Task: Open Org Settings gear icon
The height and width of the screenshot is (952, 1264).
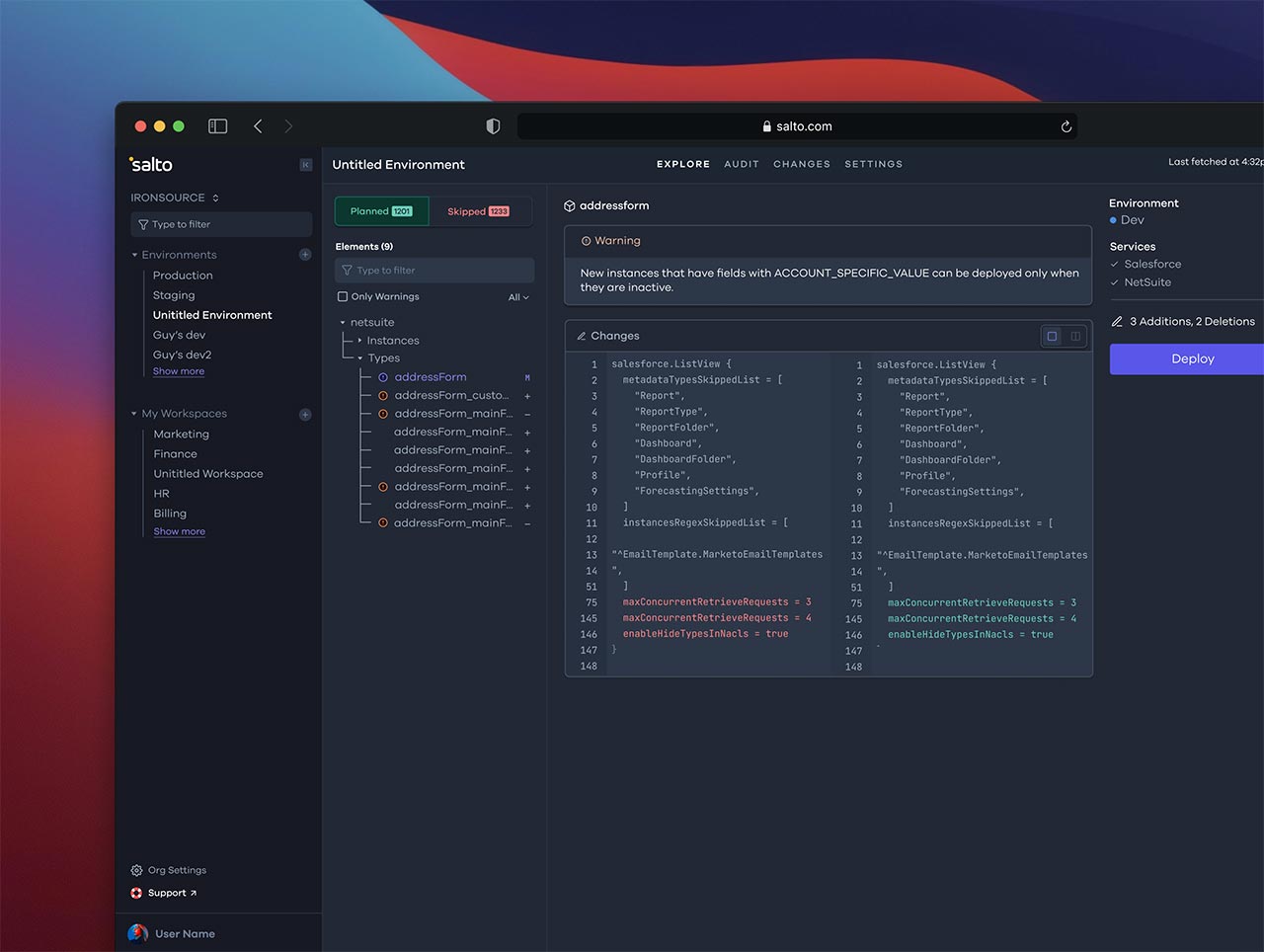Action: pyautogui.click(x=136, y=871)
